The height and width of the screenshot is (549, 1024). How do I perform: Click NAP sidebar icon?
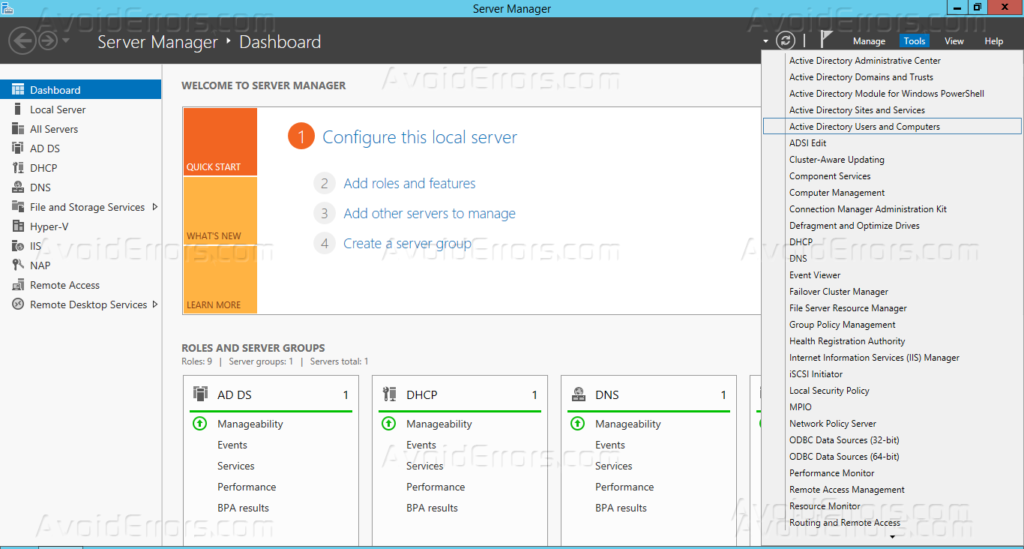coord(18,265)
